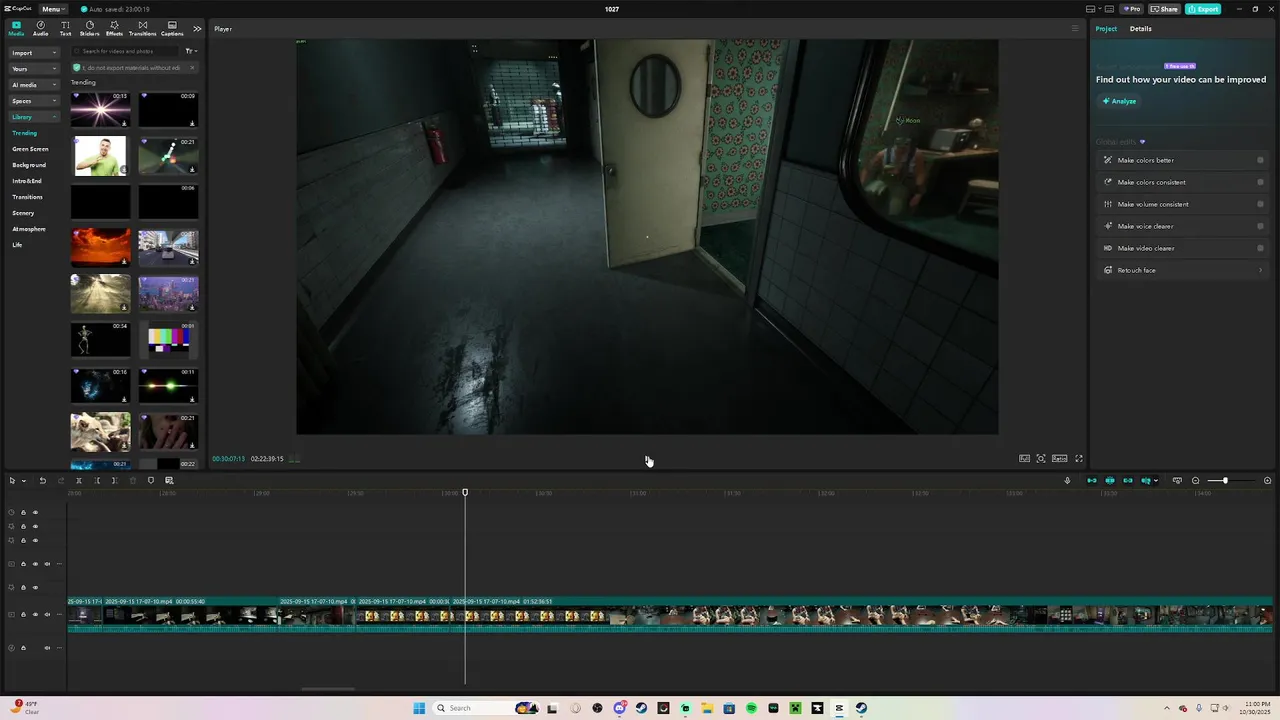This screenshot has width=1280, height=720.
Task: Select the Trending library category
Action: tap(24, 133)
